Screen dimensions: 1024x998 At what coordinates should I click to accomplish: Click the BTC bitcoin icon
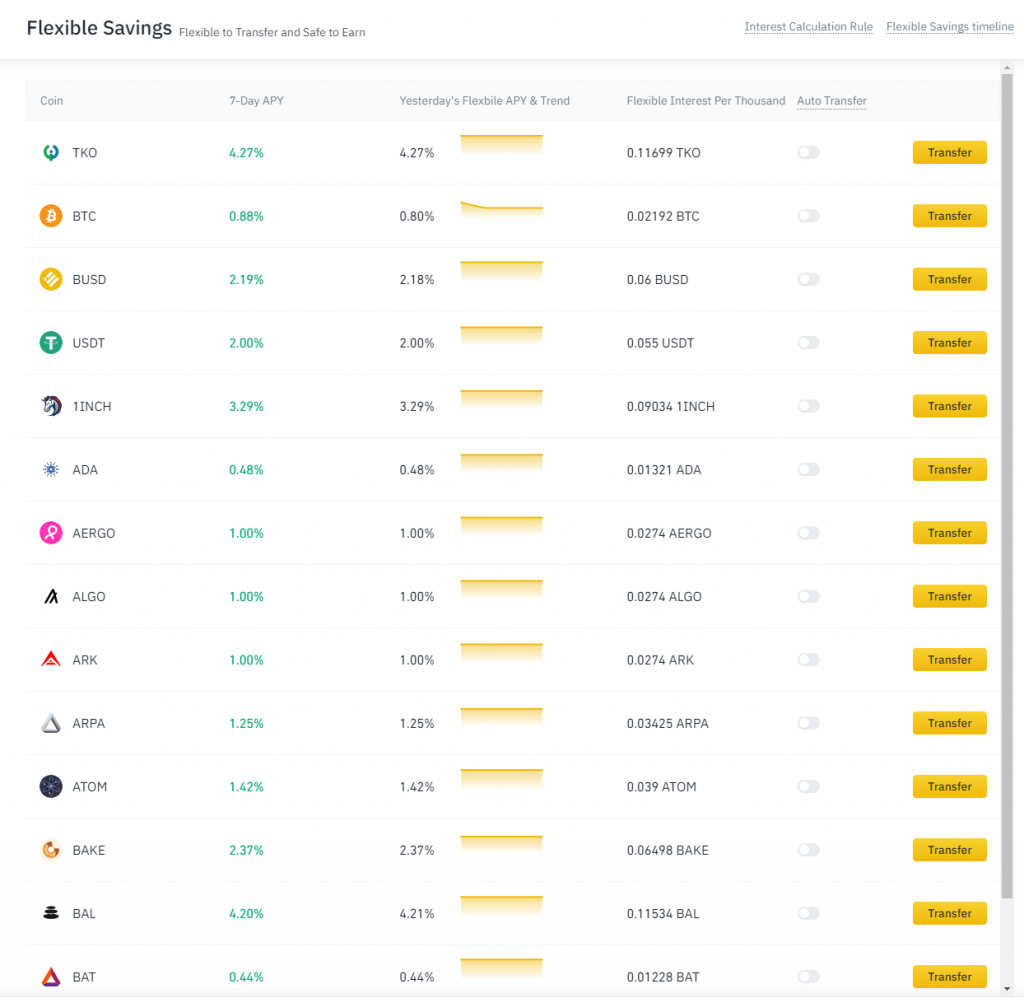51,216
